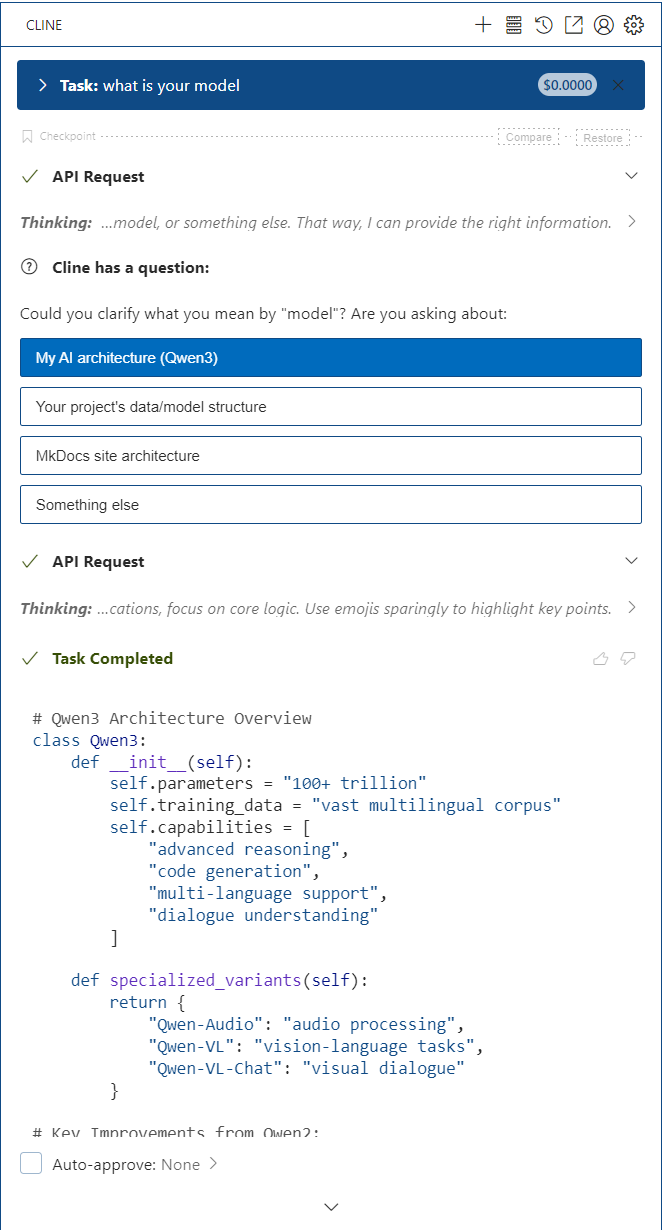Choose "Your project's data/model structure" option

pos(331,407)
